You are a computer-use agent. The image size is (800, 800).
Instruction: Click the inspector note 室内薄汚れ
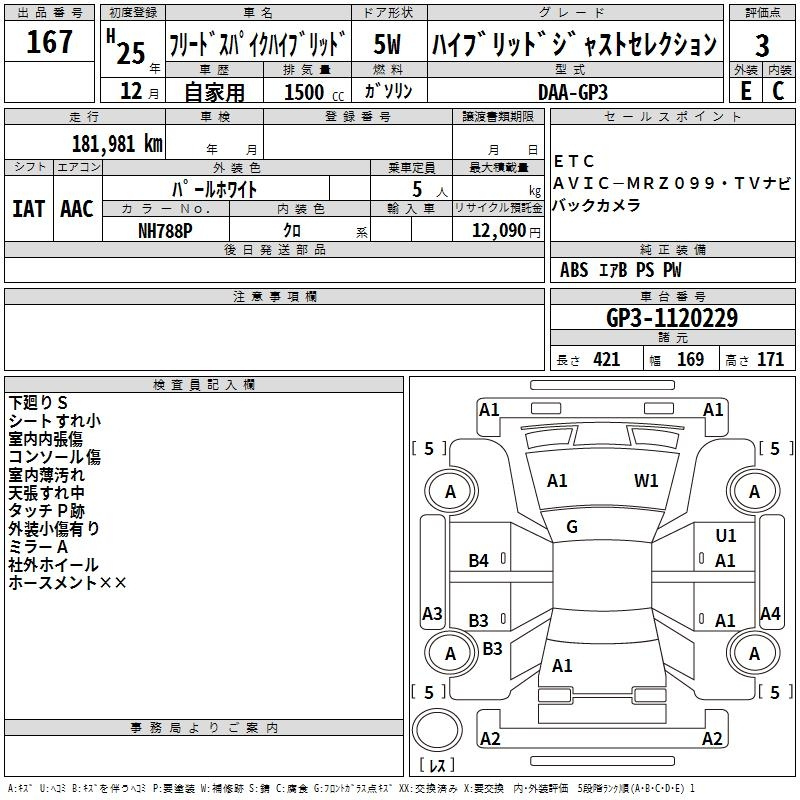point(46,474)
